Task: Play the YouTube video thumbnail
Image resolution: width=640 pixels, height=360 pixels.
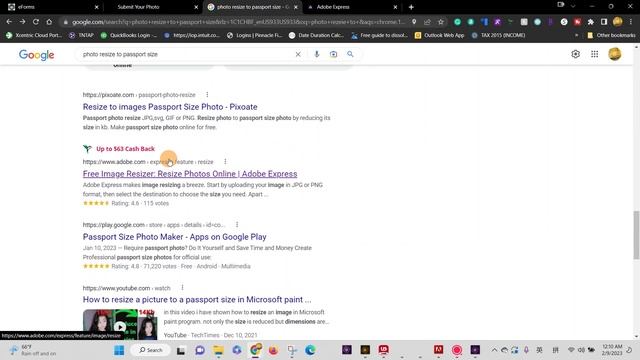Action: pos(120,327)
